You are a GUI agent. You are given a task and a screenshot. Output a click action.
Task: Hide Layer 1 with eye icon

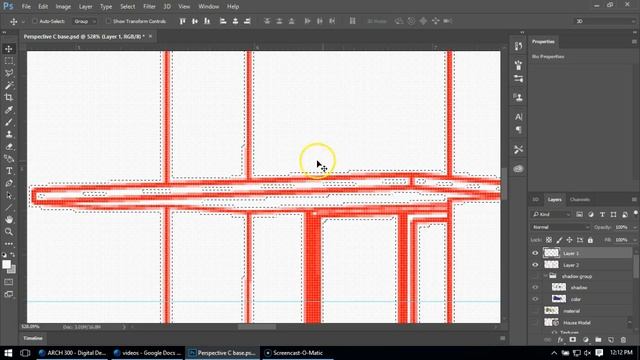535,253
